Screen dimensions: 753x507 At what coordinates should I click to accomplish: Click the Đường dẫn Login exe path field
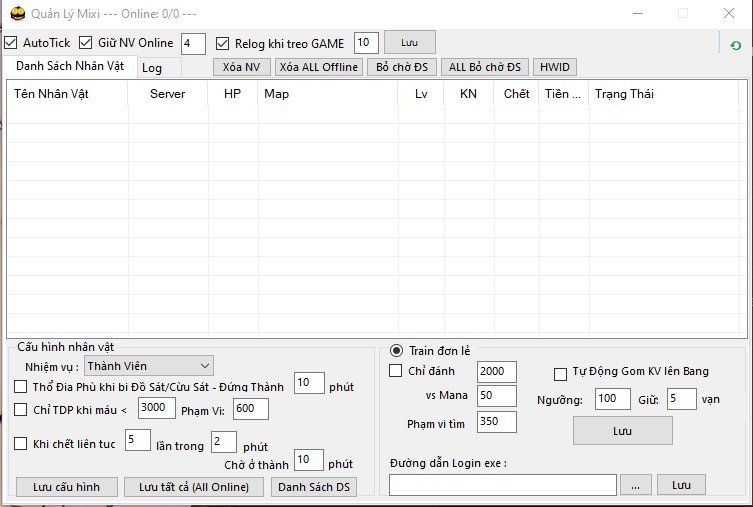[503, 485]
